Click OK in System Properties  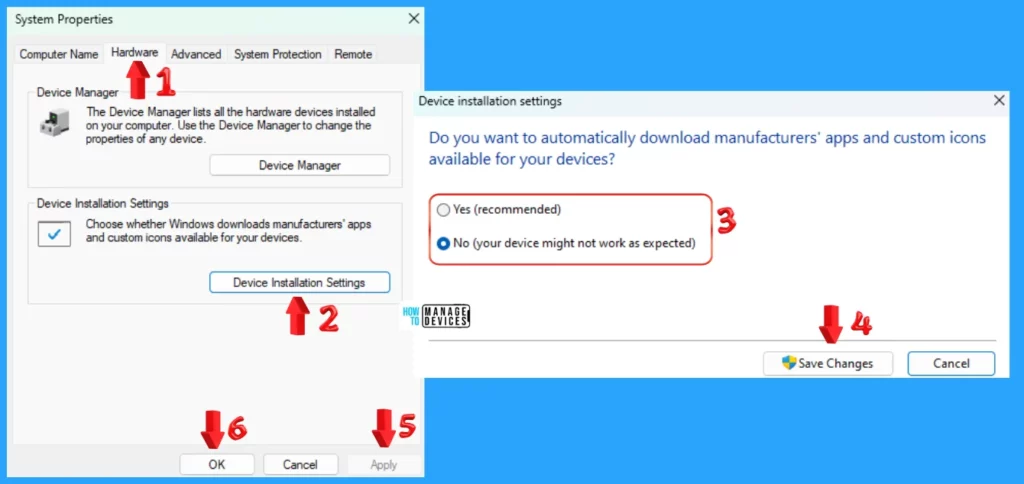(x=217, y=464)
